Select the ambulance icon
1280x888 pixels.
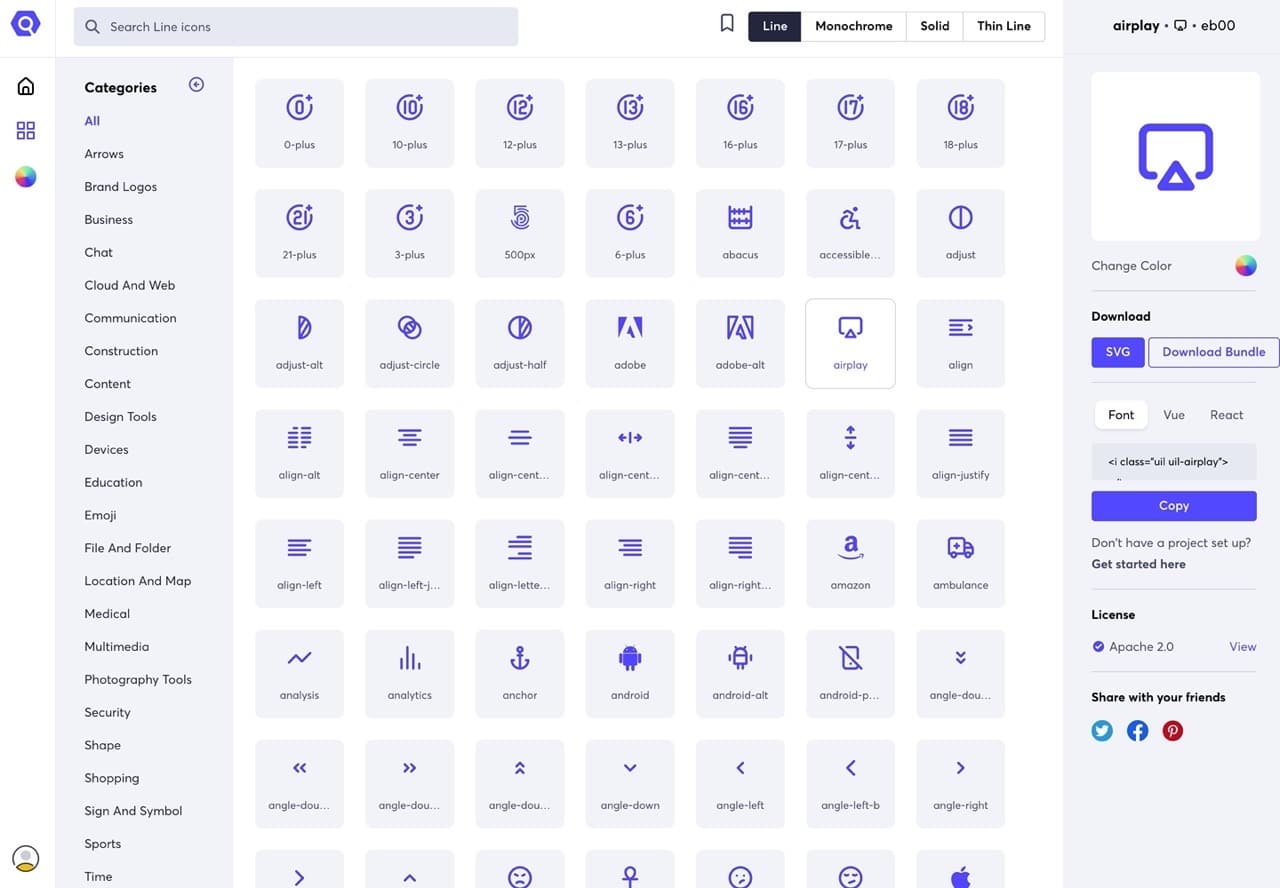coord(960,563)
